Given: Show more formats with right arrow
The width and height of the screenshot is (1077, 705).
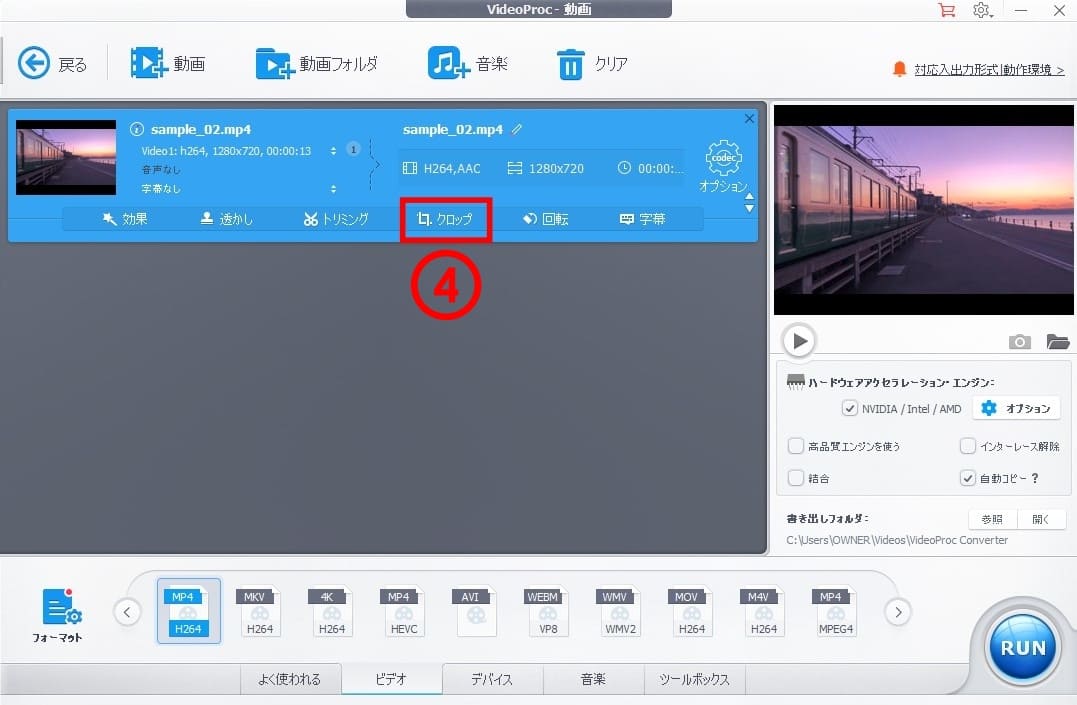Looking at the screenshot, I should (898, 612).
